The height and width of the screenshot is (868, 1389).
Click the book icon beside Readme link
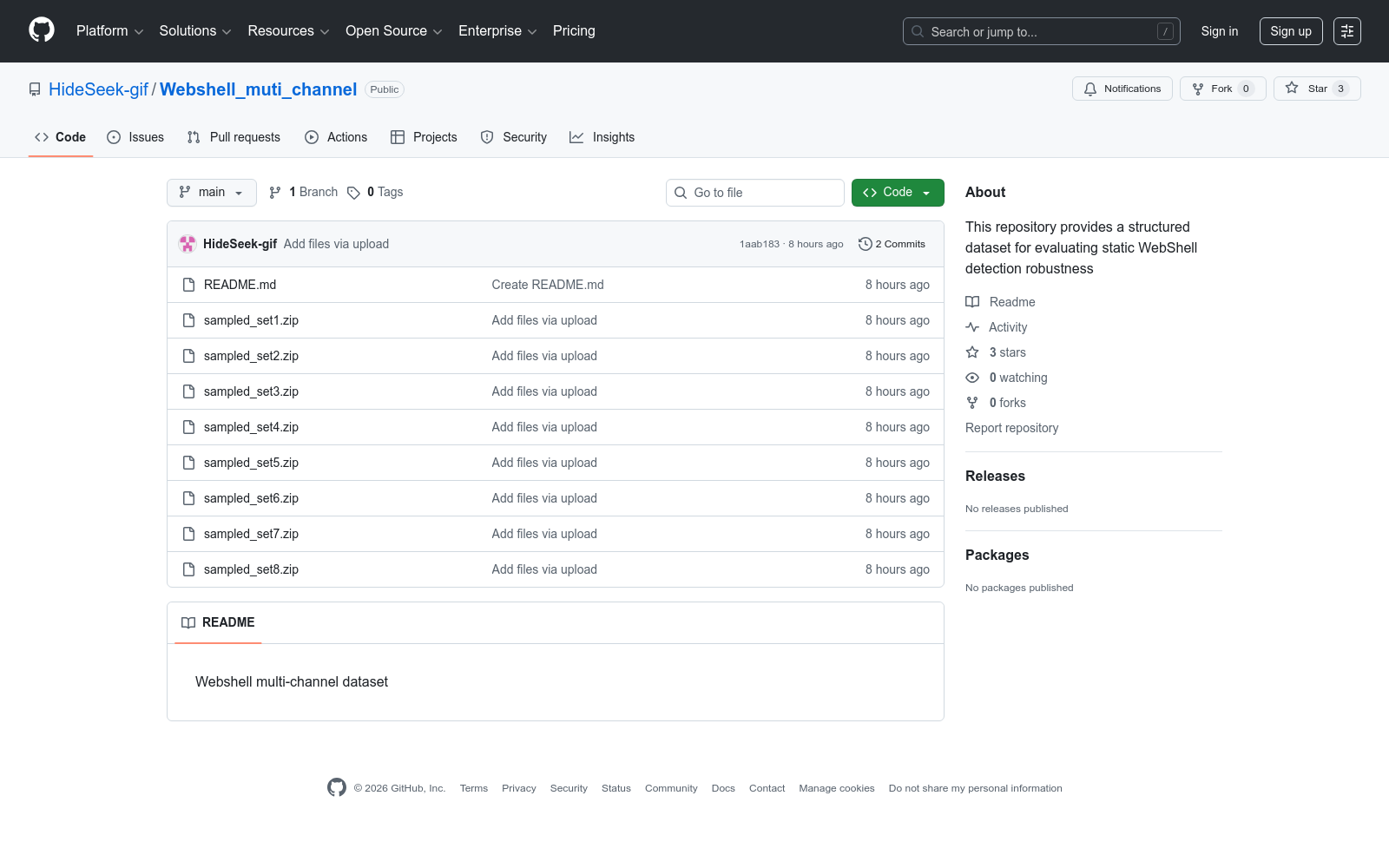pos(972,302)
